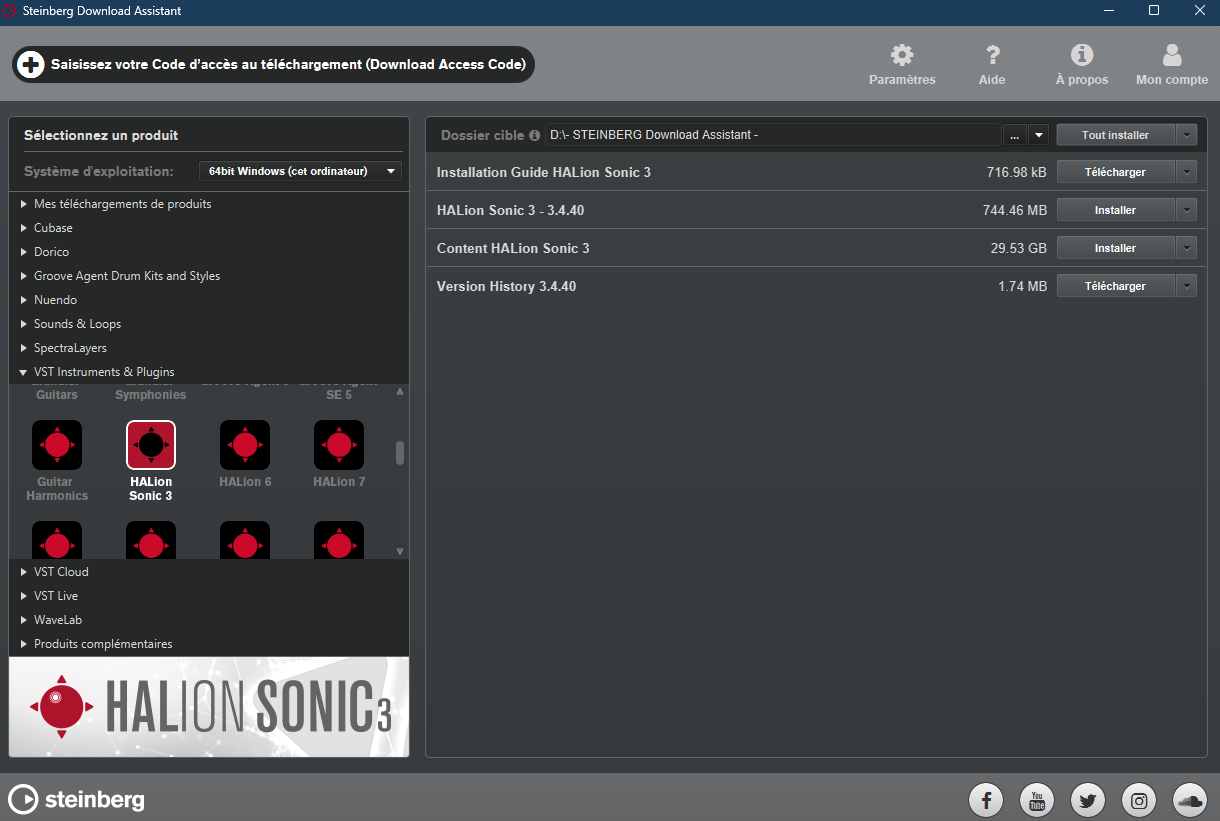
Task: Open options arrow for HALion Sonic 3 - 3.4.40
Action: point(1187,210)
